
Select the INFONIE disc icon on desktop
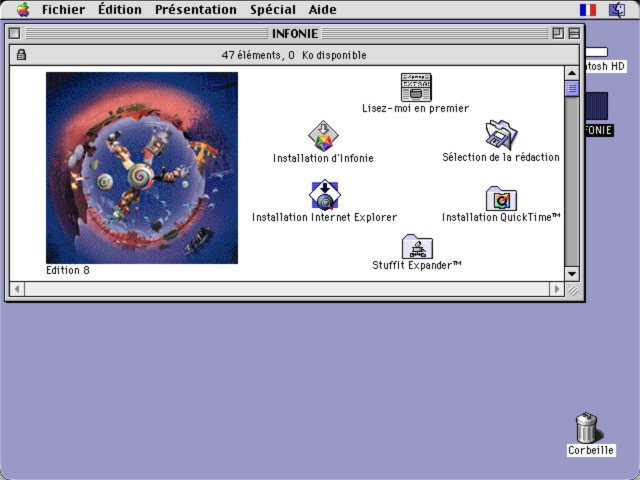coord(597,106)
